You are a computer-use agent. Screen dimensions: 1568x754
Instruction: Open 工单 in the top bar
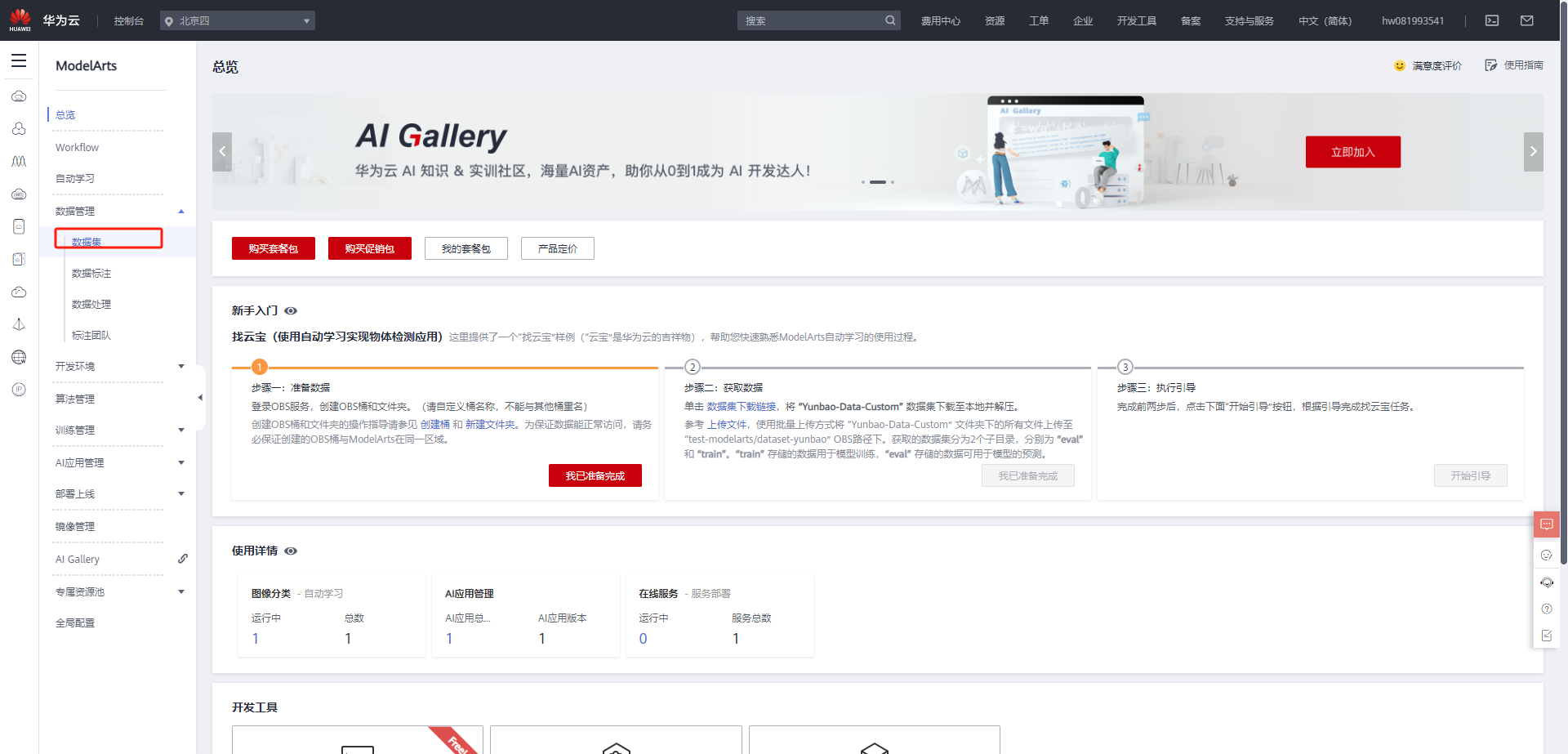click(x=1039, y=21)
